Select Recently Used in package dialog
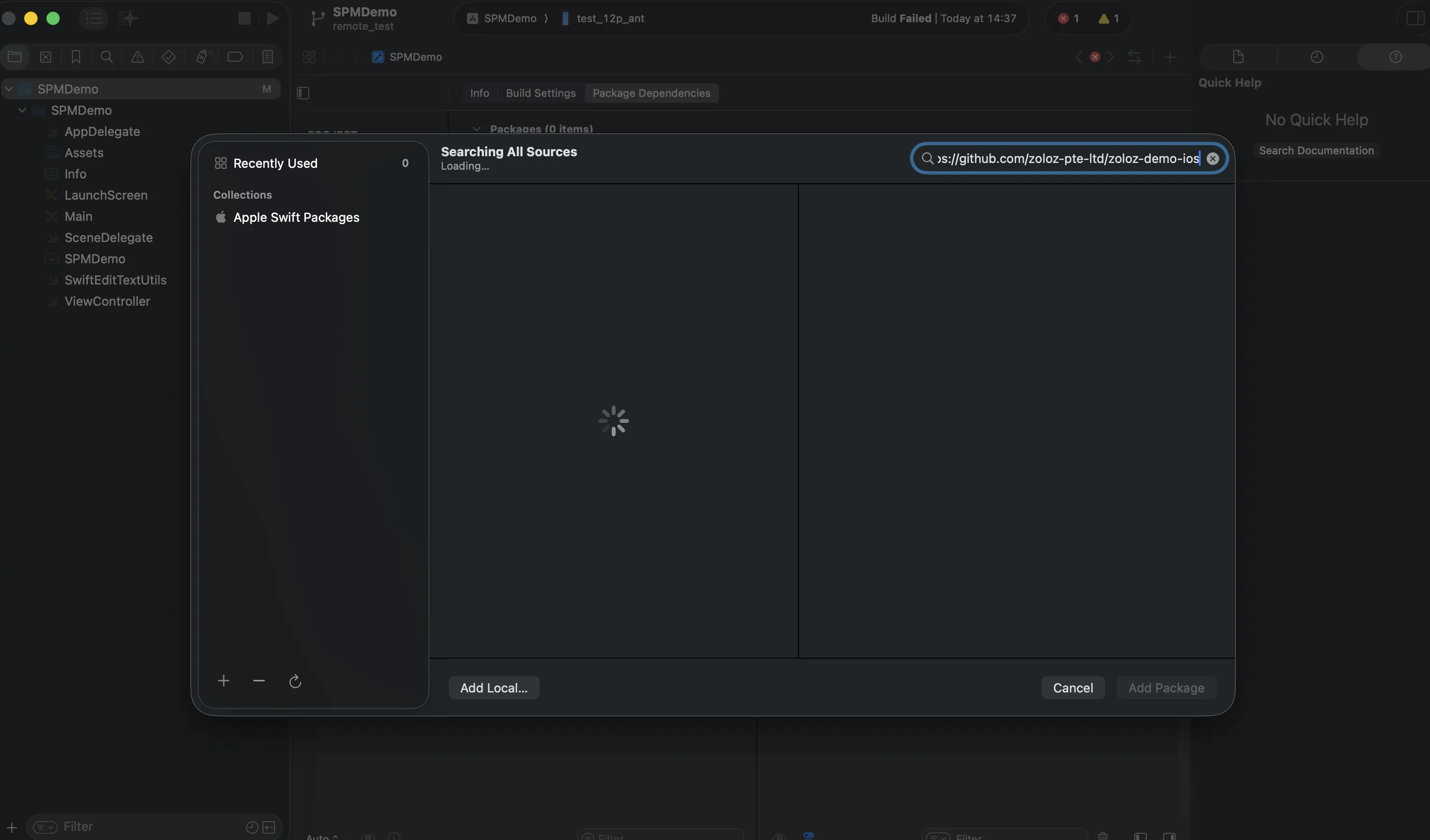1430x840 pixels. [313, 163]
